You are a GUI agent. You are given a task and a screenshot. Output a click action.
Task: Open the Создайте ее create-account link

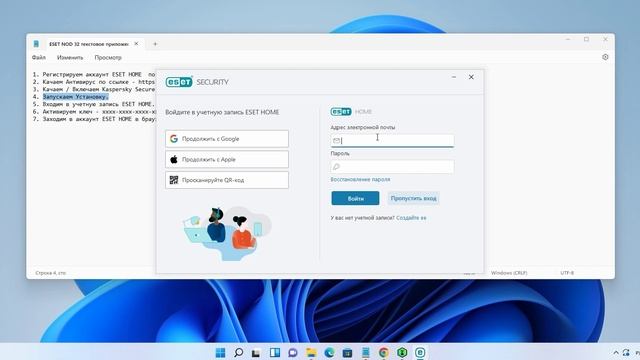pos(411,218)
